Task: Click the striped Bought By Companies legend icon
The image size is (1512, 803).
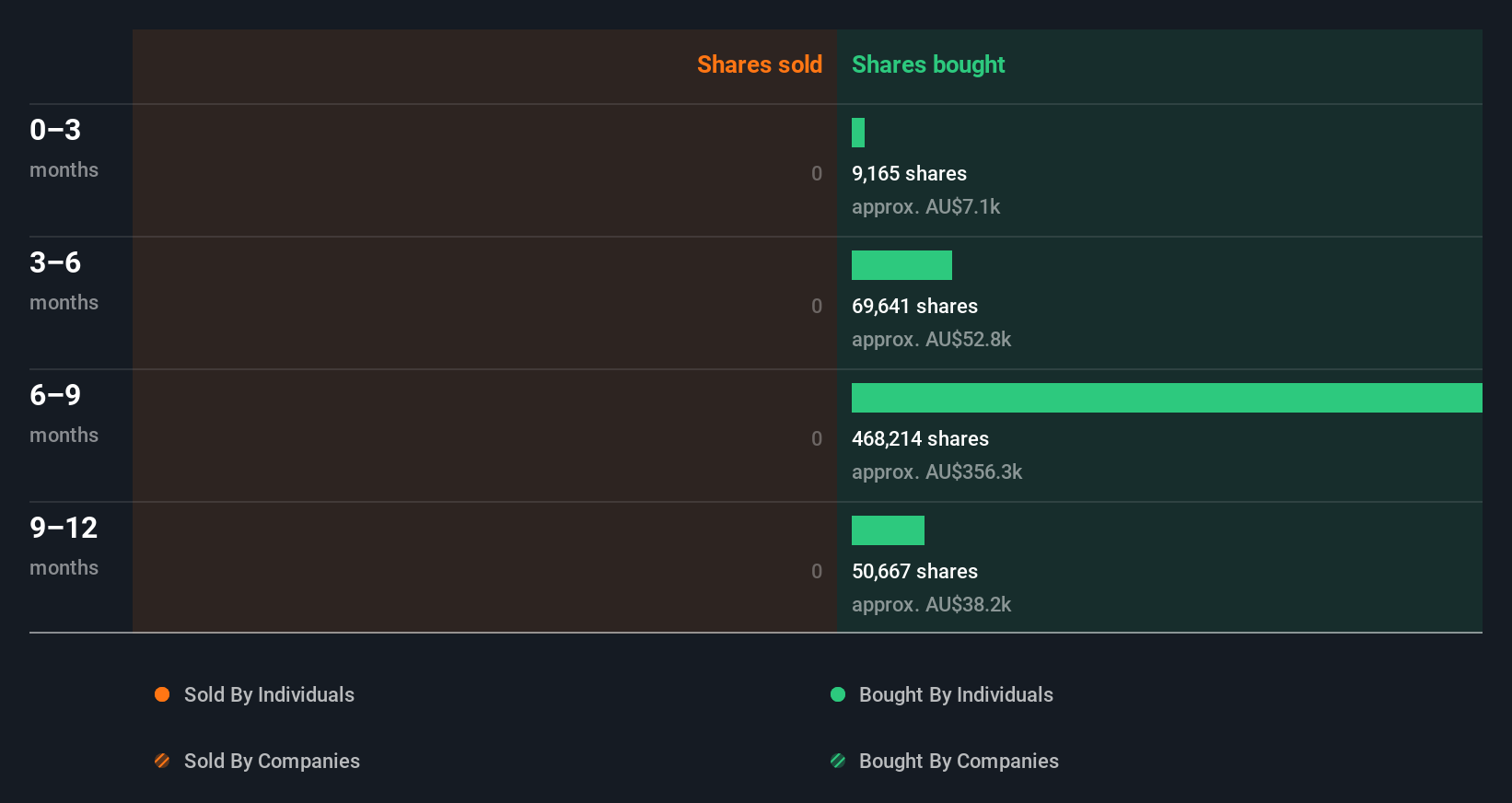Action: 838,761
